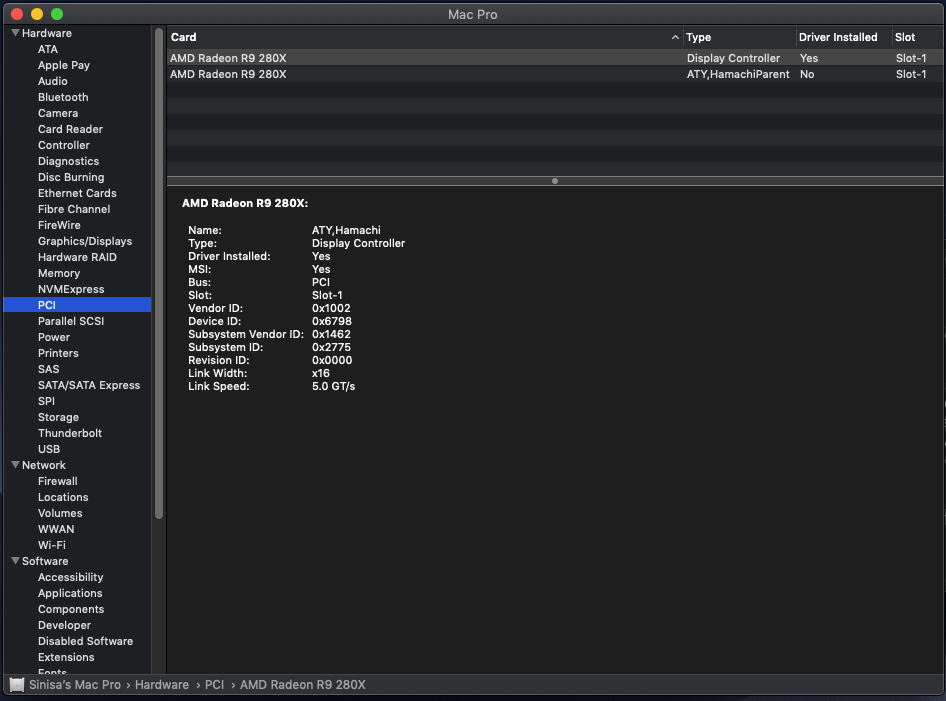Click Hardware in the path bar
The height and width of the screenshot is (701, 946).
(x=162, y=685)
